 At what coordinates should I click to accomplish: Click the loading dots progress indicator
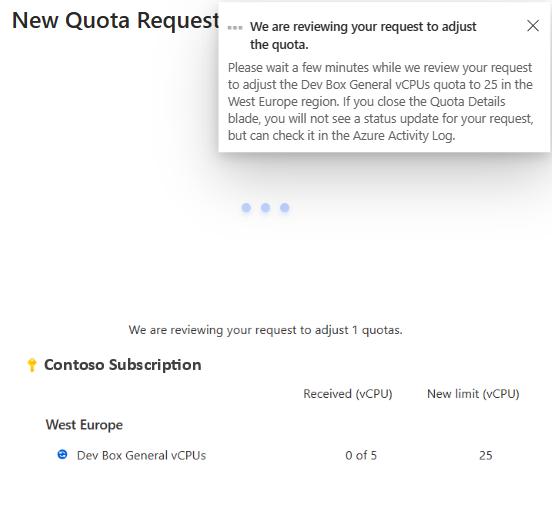265,208
